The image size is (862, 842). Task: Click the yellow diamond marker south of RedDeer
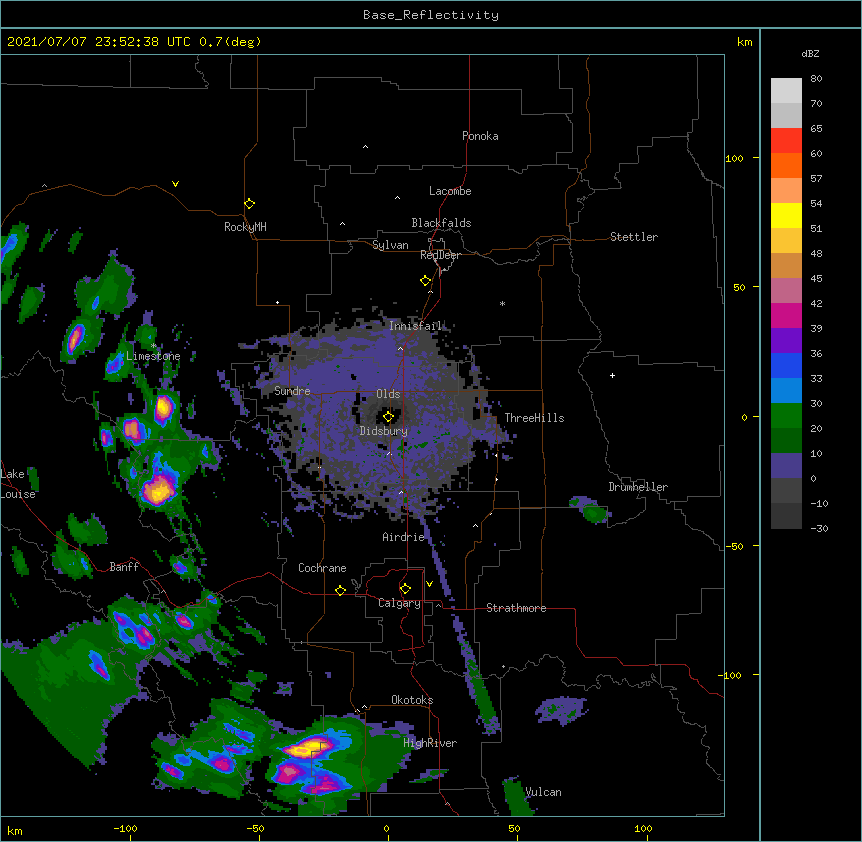(426, 281)
